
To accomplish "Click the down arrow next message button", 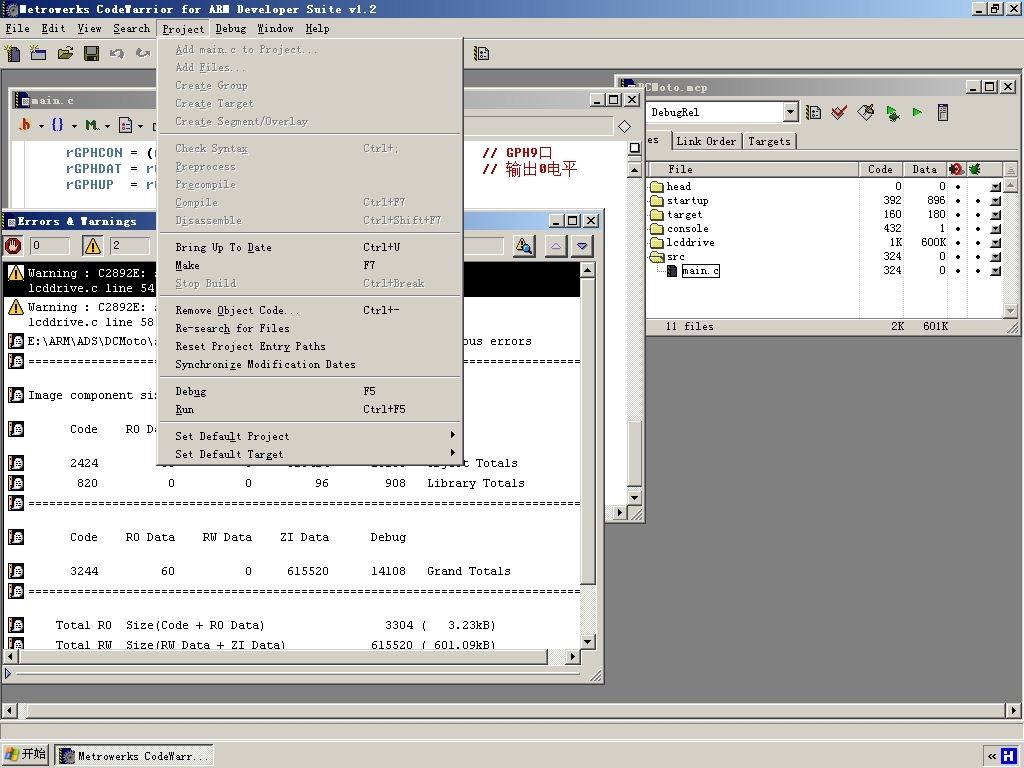I will [582, 246].
